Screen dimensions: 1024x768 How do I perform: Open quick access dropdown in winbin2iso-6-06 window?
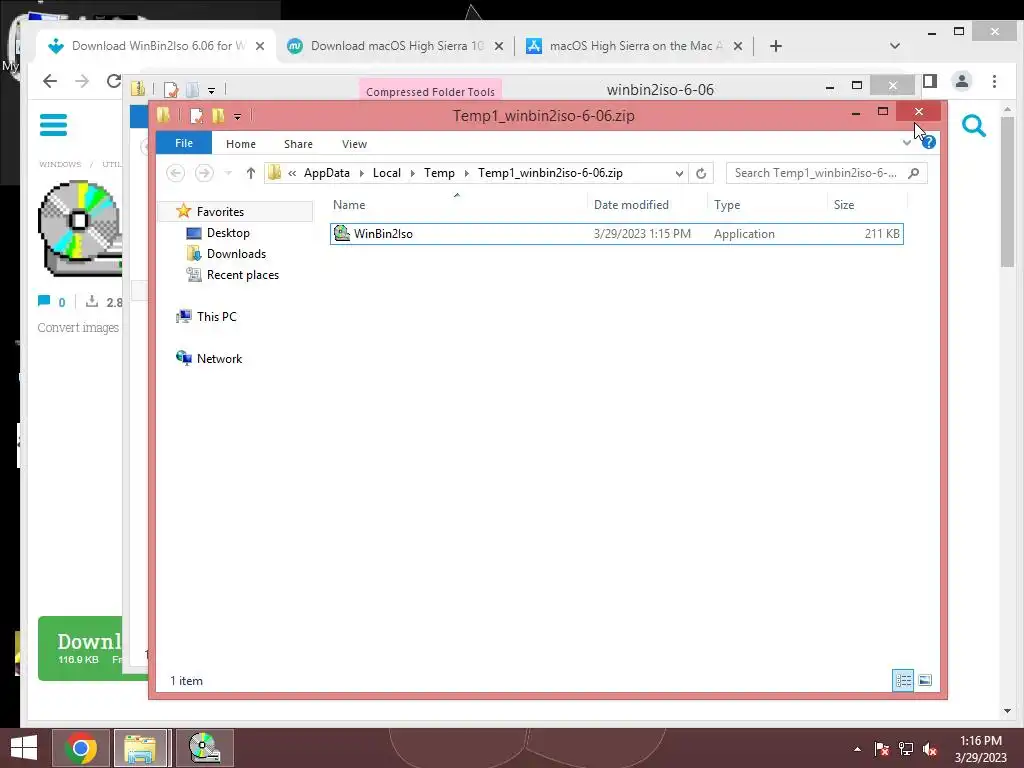212,90
